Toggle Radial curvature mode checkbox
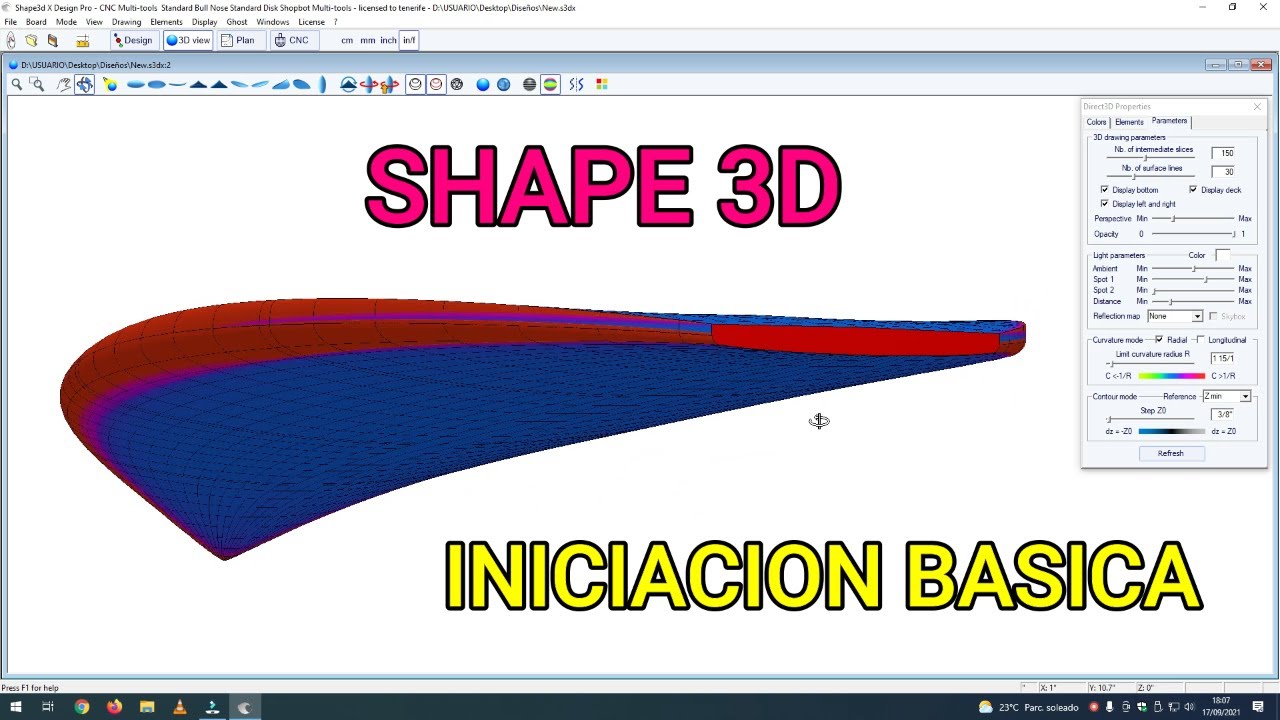The image size is (1280, 720). tap(1159, 340)
